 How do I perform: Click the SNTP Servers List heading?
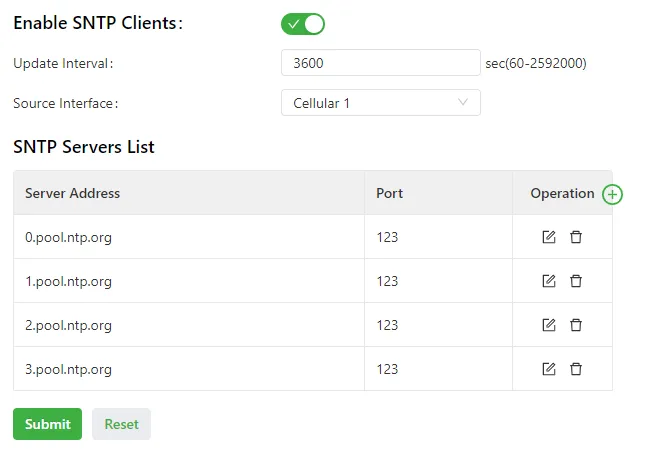click(x=84, y=147)
